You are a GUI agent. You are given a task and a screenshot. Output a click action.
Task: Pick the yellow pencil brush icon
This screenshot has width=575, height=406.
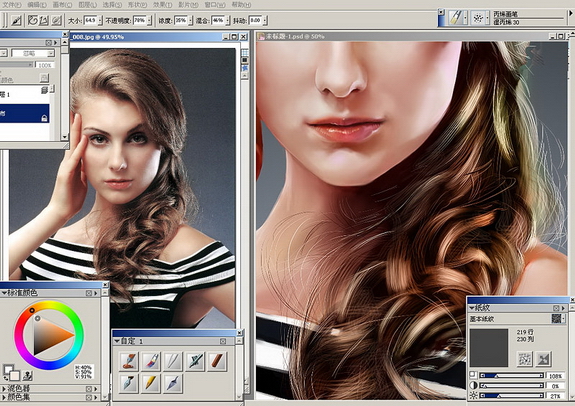pyautogui.click(x=151, y=383)
